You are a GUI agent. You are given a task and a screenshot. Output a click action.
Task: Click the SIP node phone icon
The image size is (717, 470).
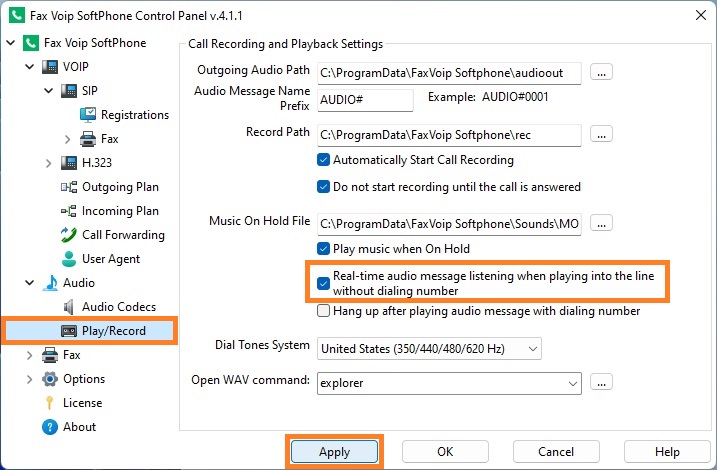[x=69, y=91]
